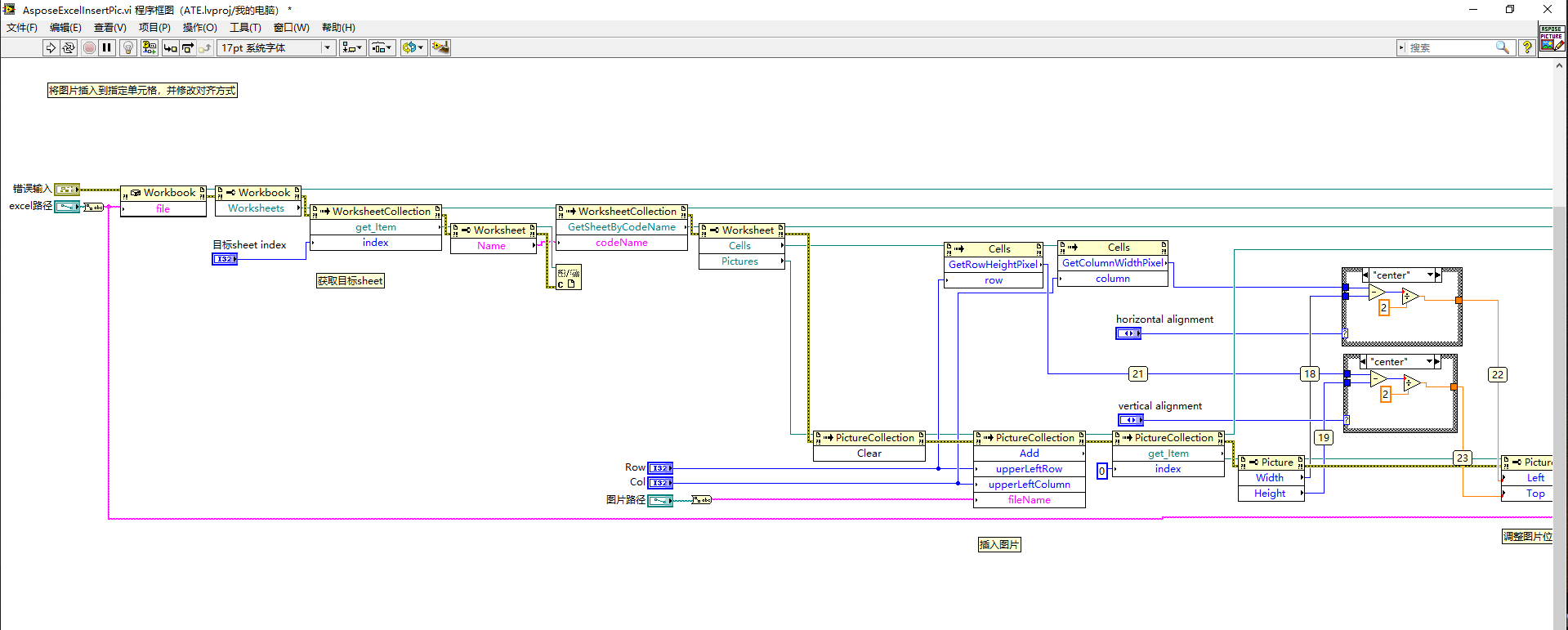The image size is (1568, 630).
Task: Open the 查看(V) menu
Action: (110, 27)
